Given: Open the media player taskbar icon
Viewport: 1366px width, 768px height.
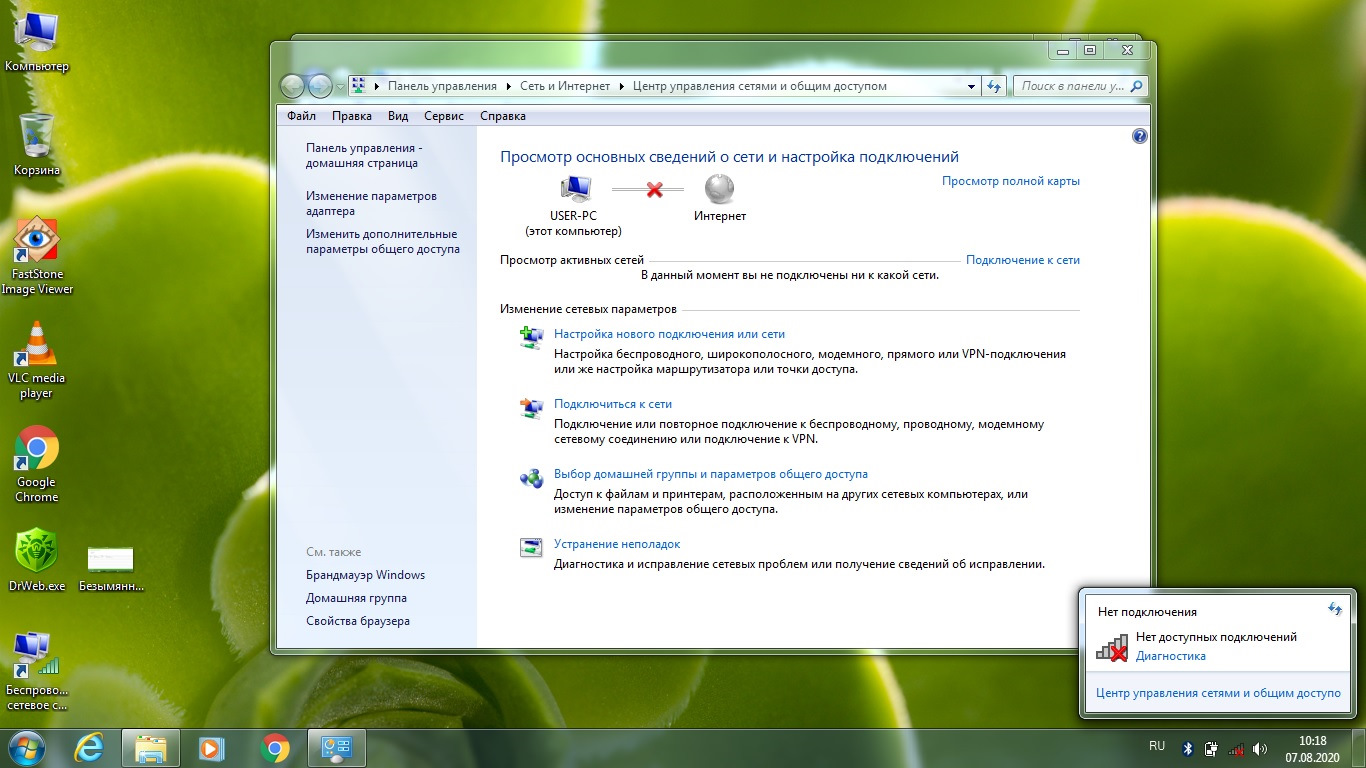Looking at the screenshot, I should coord(211,748).
